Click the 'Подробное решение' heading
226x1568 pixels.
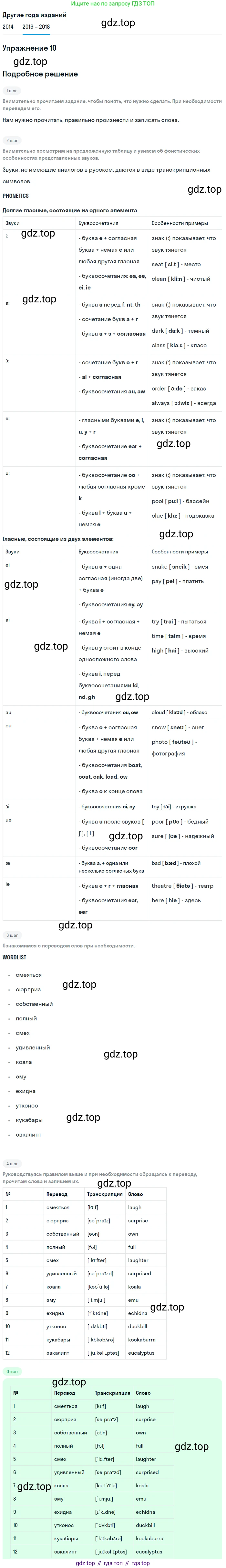coord(40,74)
